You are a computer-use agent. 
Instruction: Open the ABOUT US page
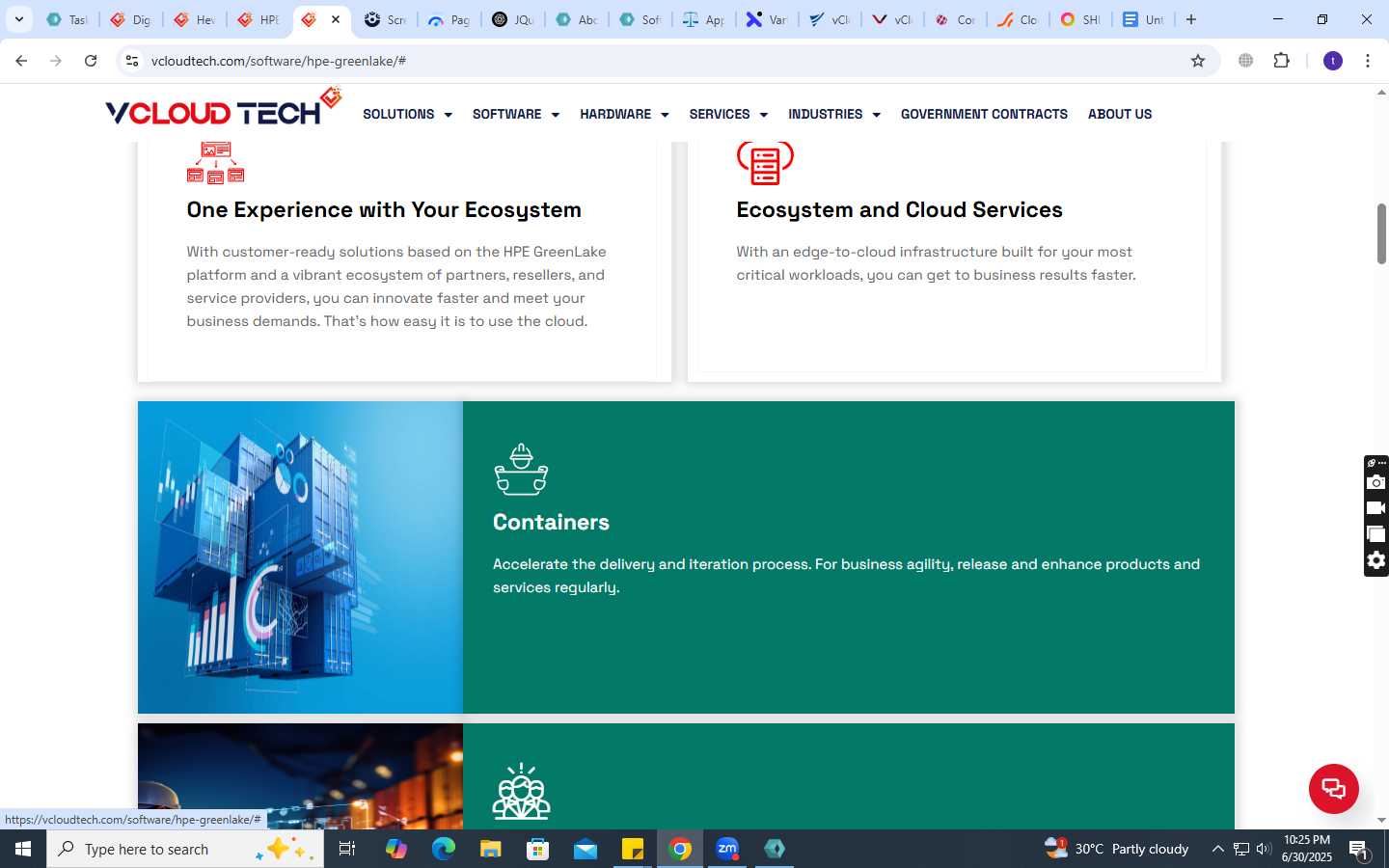pos(1120,114)
